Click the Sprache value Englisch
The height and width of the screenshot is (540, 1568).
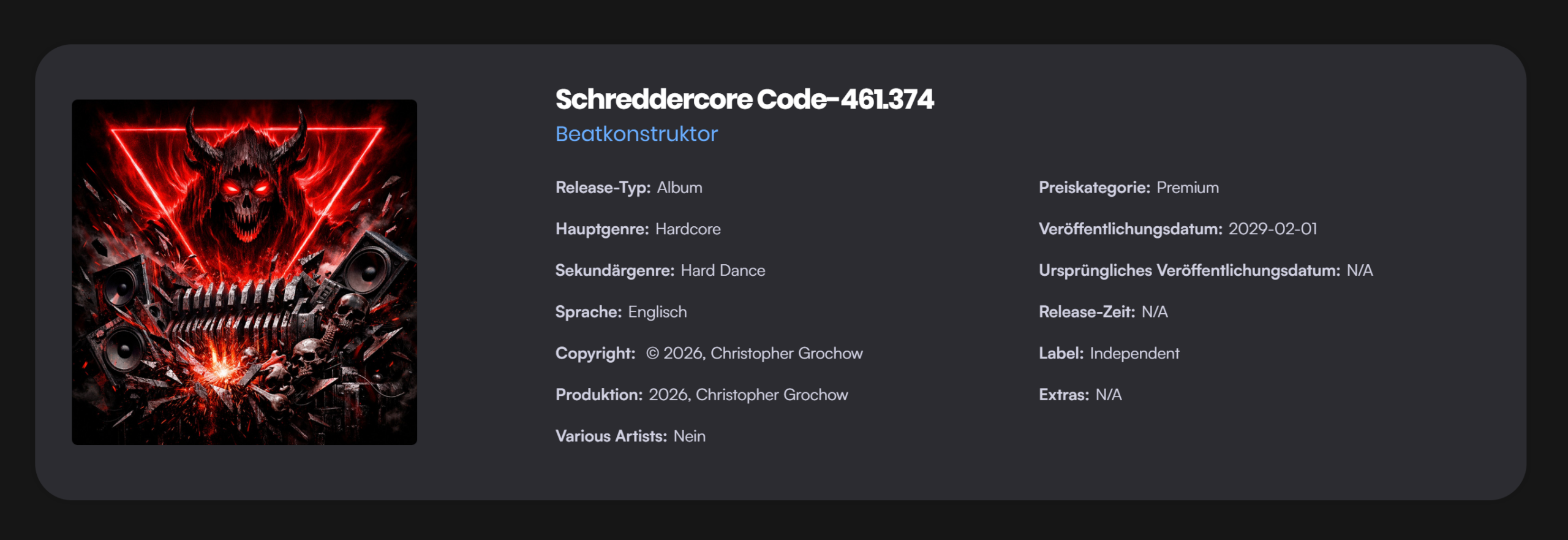(x=657, y=312)
